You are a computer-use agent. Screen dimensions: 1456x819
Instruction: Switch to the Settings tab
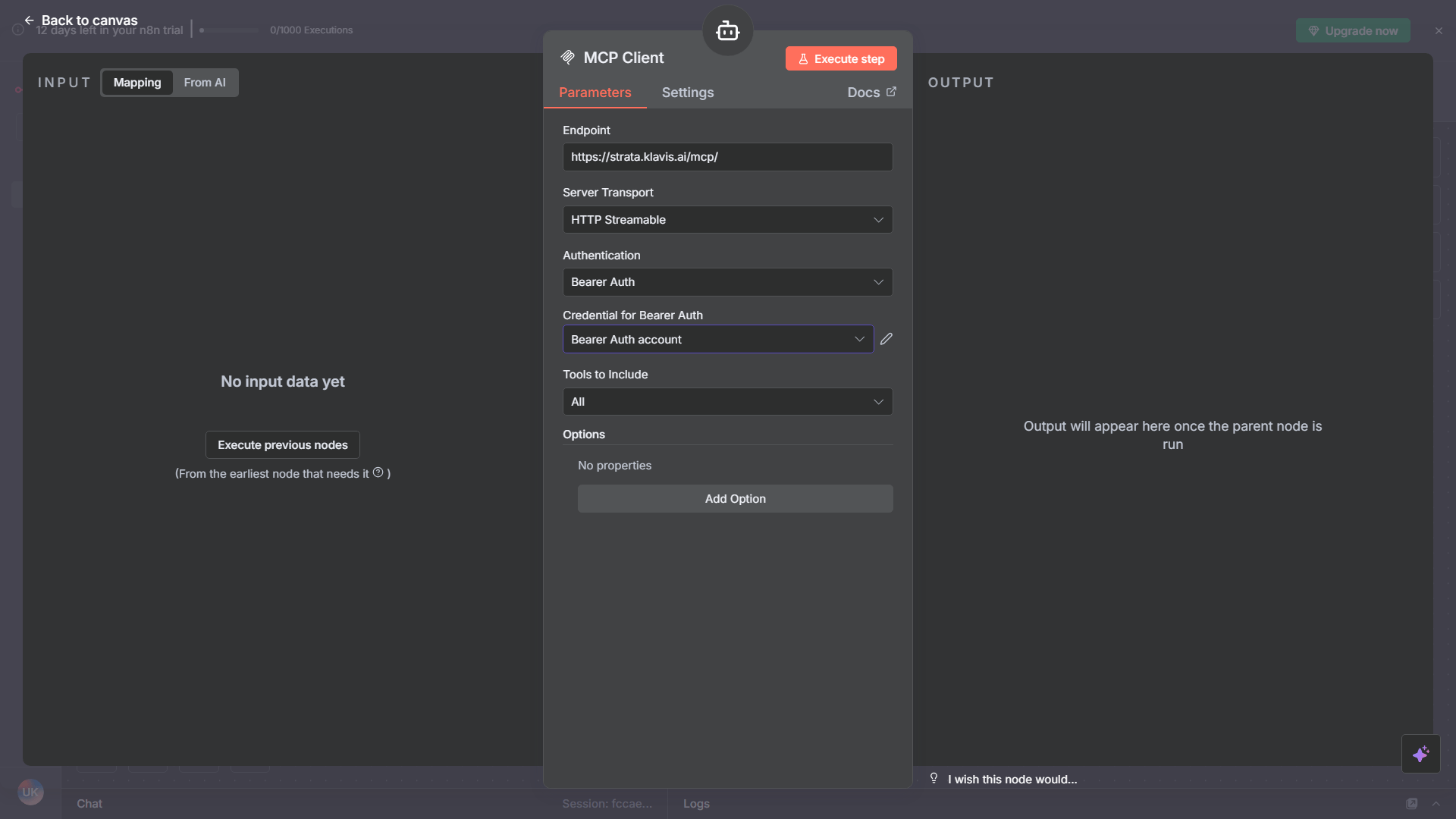pos(687,92)
